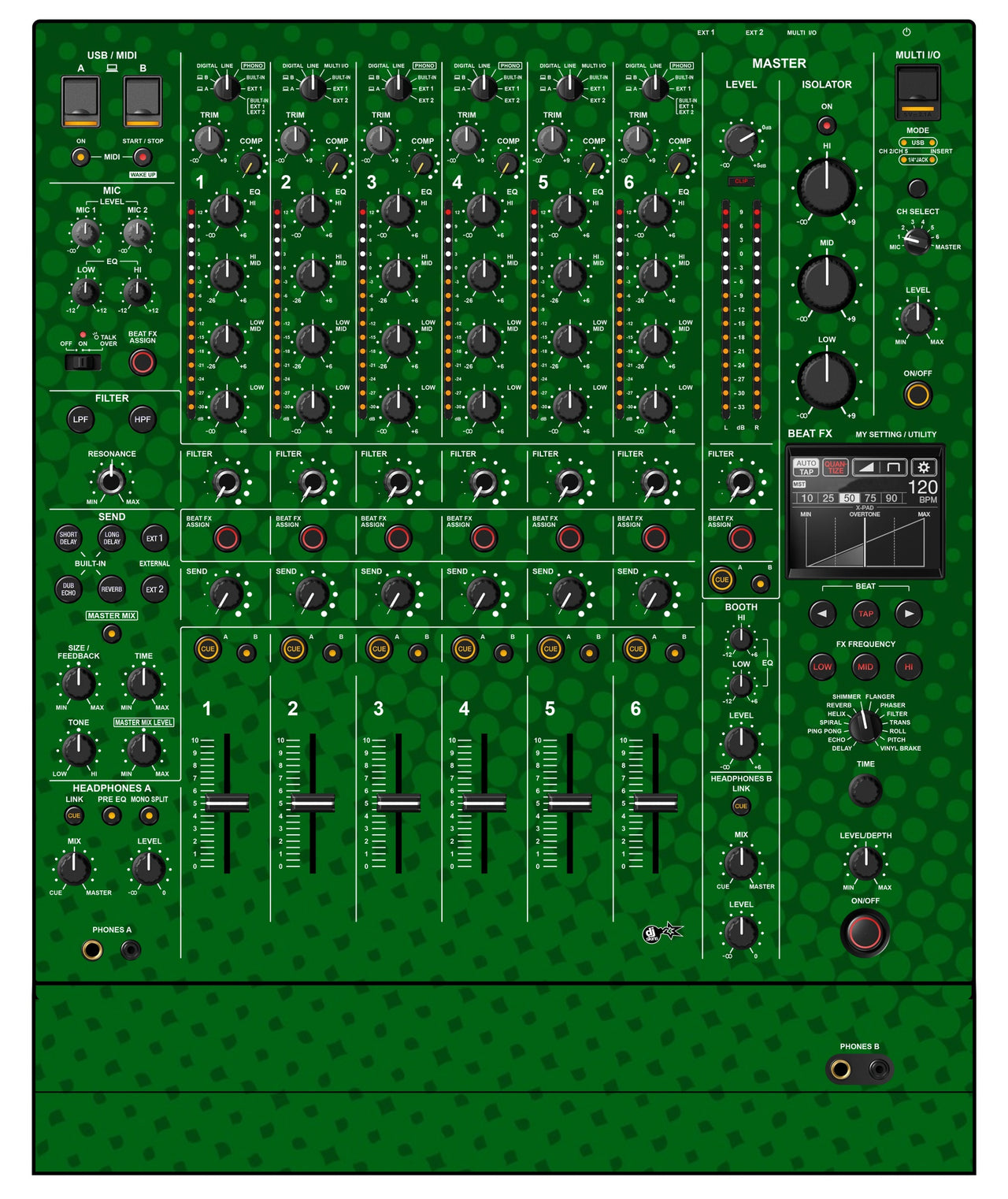Click channel 5 input selector knob
1008x1199 pixels.
(570, 87)
